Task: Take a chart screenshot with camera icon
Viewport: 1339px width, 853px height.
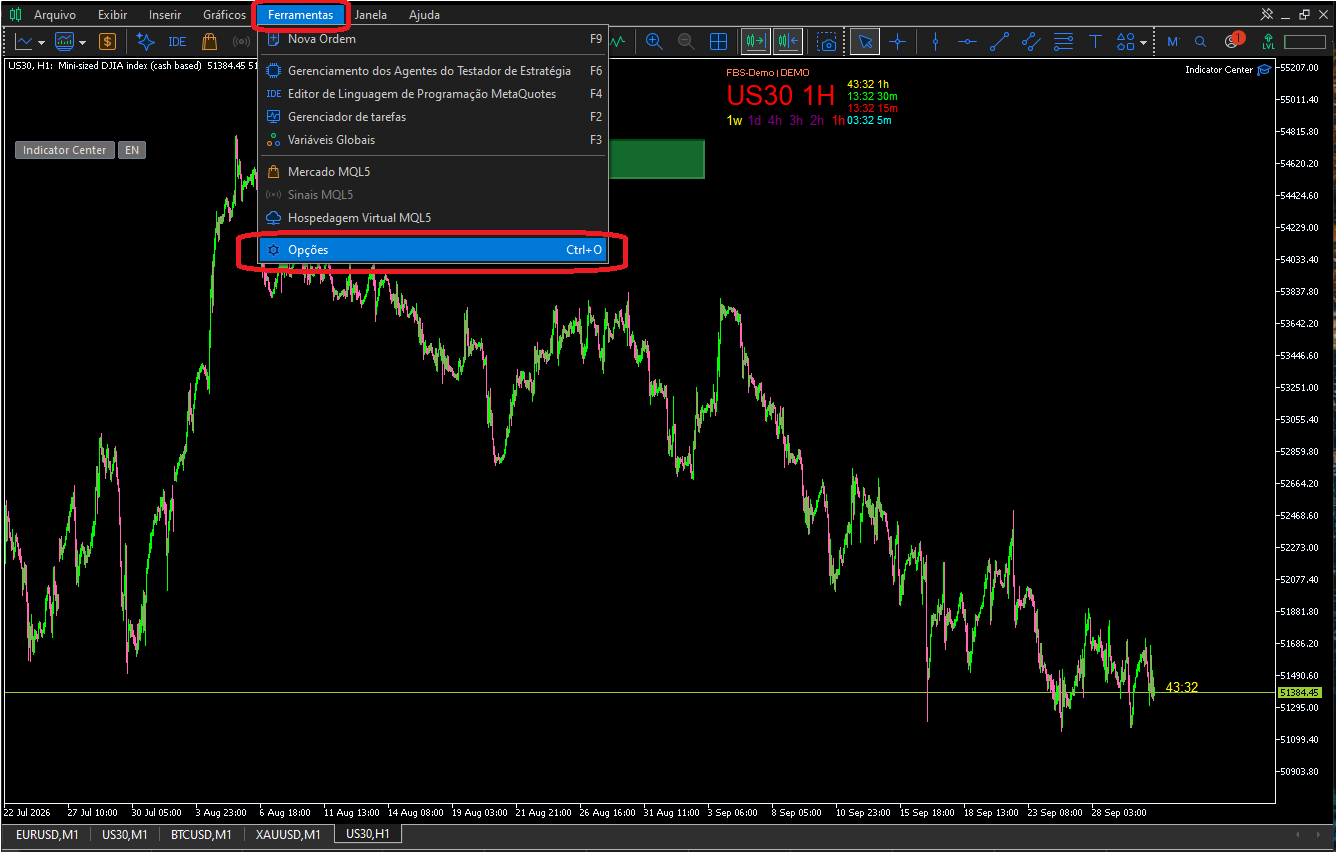Action: pyautogui.click(x=826, y=42)
